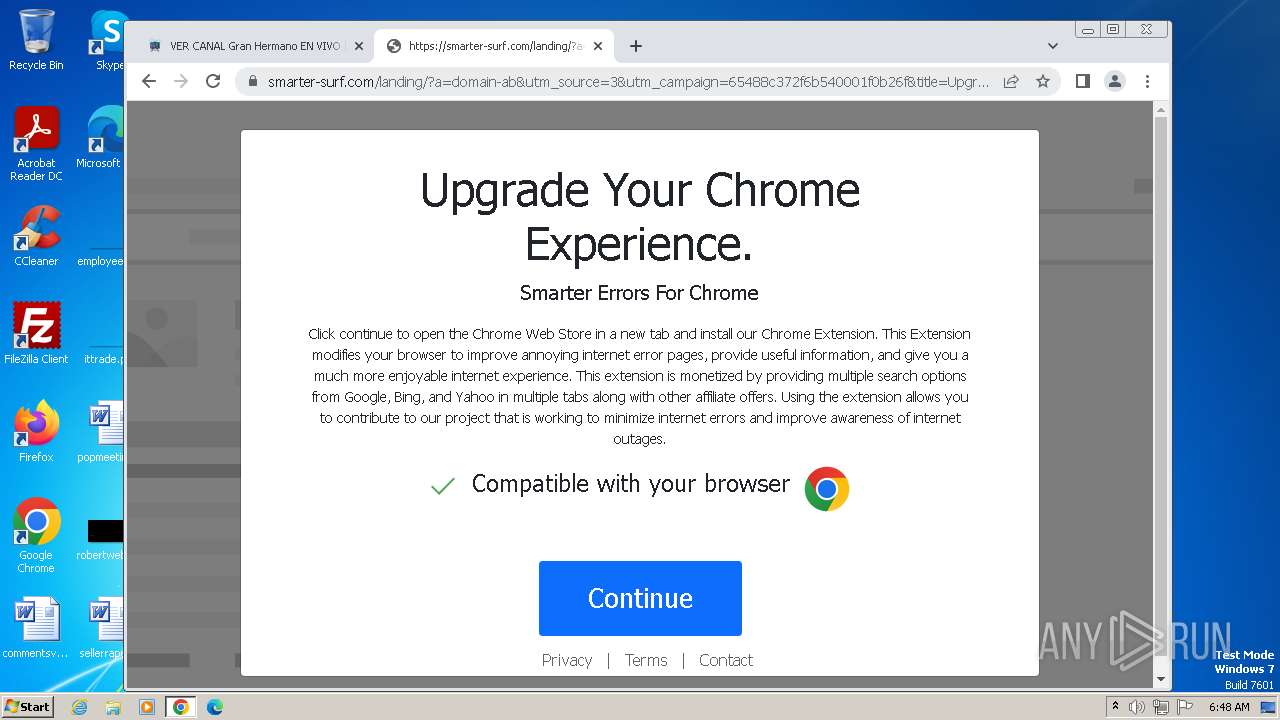
Task: Open the Contact link
Action: (x=726, y=660)
